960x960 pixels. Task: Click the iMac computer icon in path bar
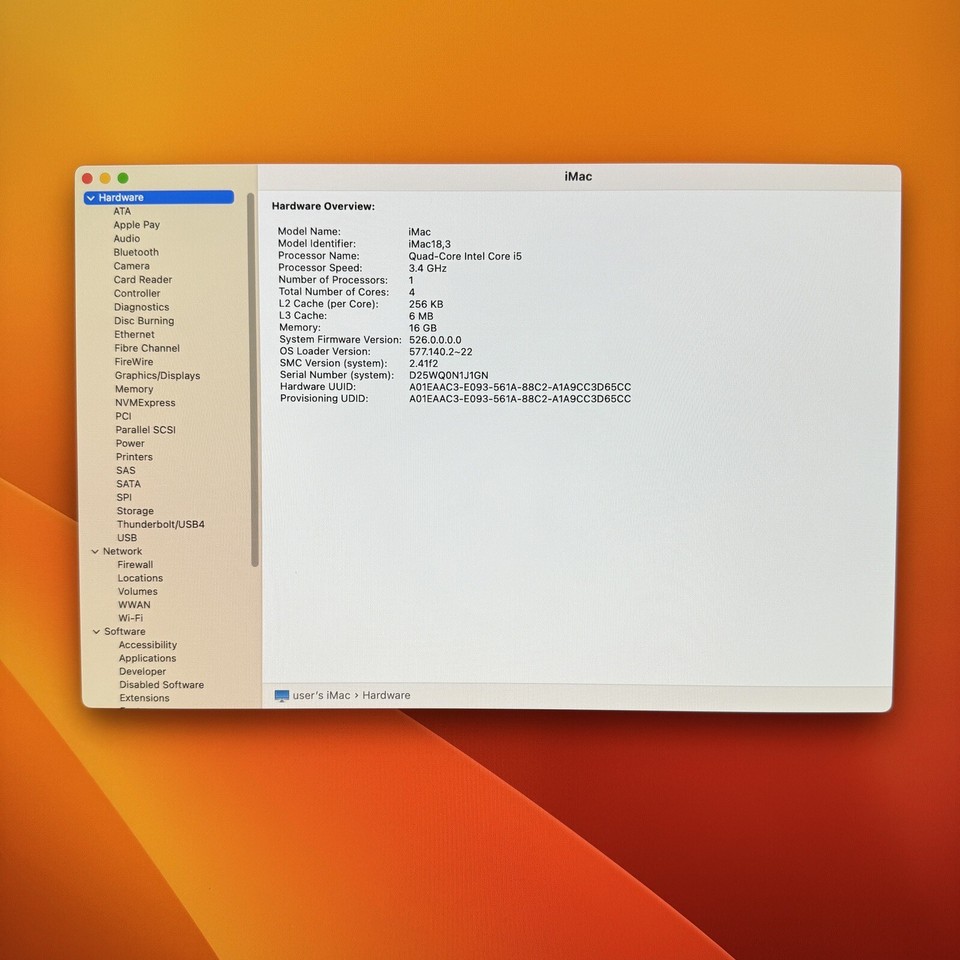[282, 696]
